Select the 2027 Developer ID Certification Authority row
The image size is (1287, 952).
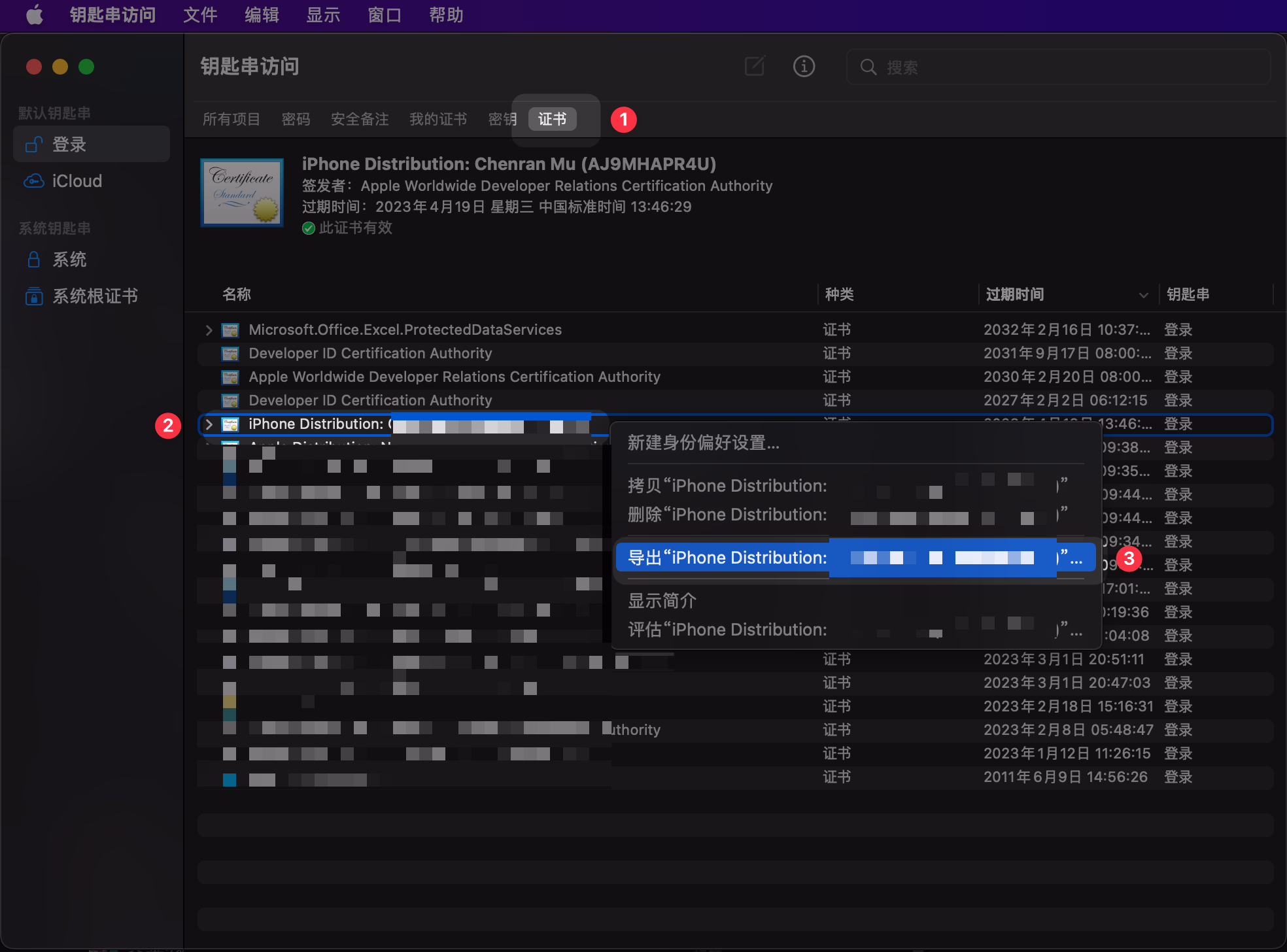(370, 400)
